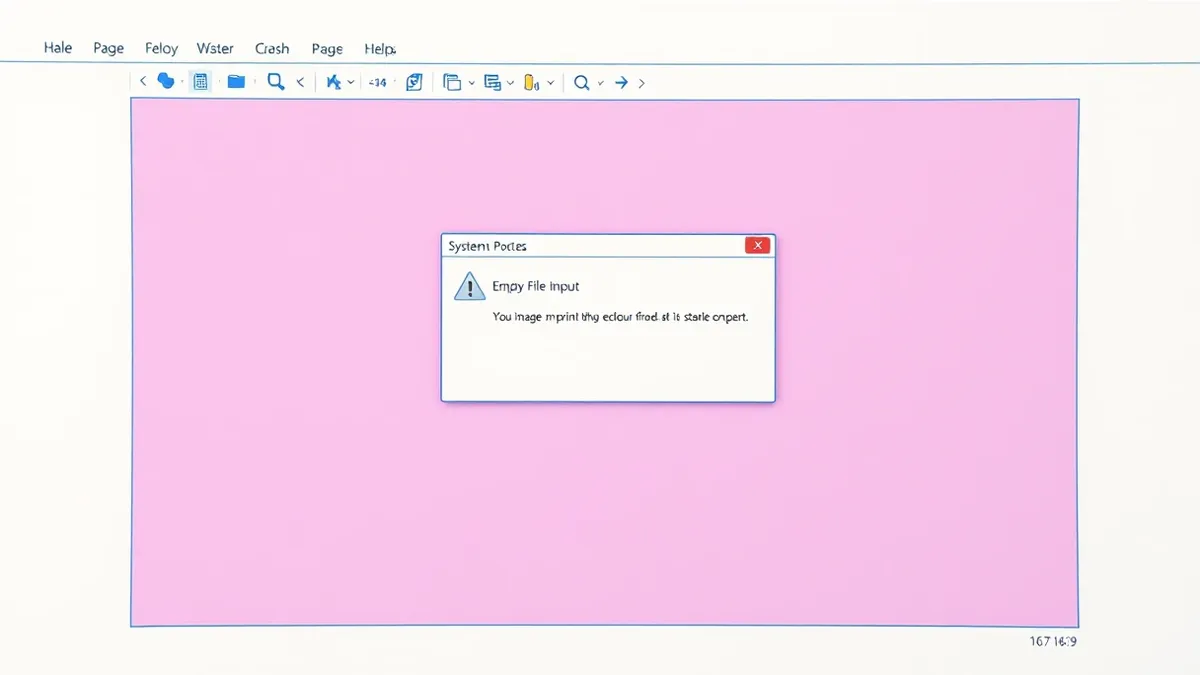Open the Hale menu
This screenshot has height=675, width=1200.
pos(58,48)
